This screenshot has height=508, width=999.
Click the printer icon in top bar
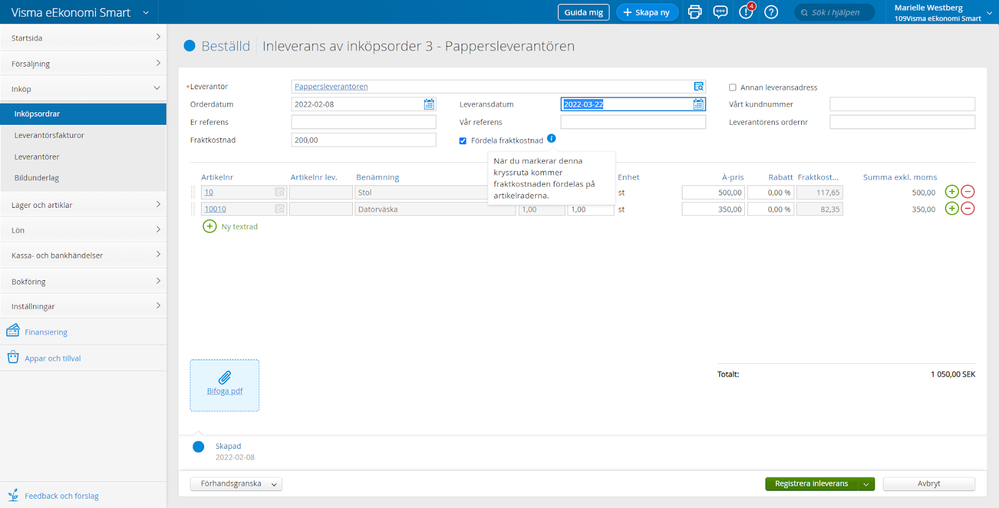[x=694, y=12]
